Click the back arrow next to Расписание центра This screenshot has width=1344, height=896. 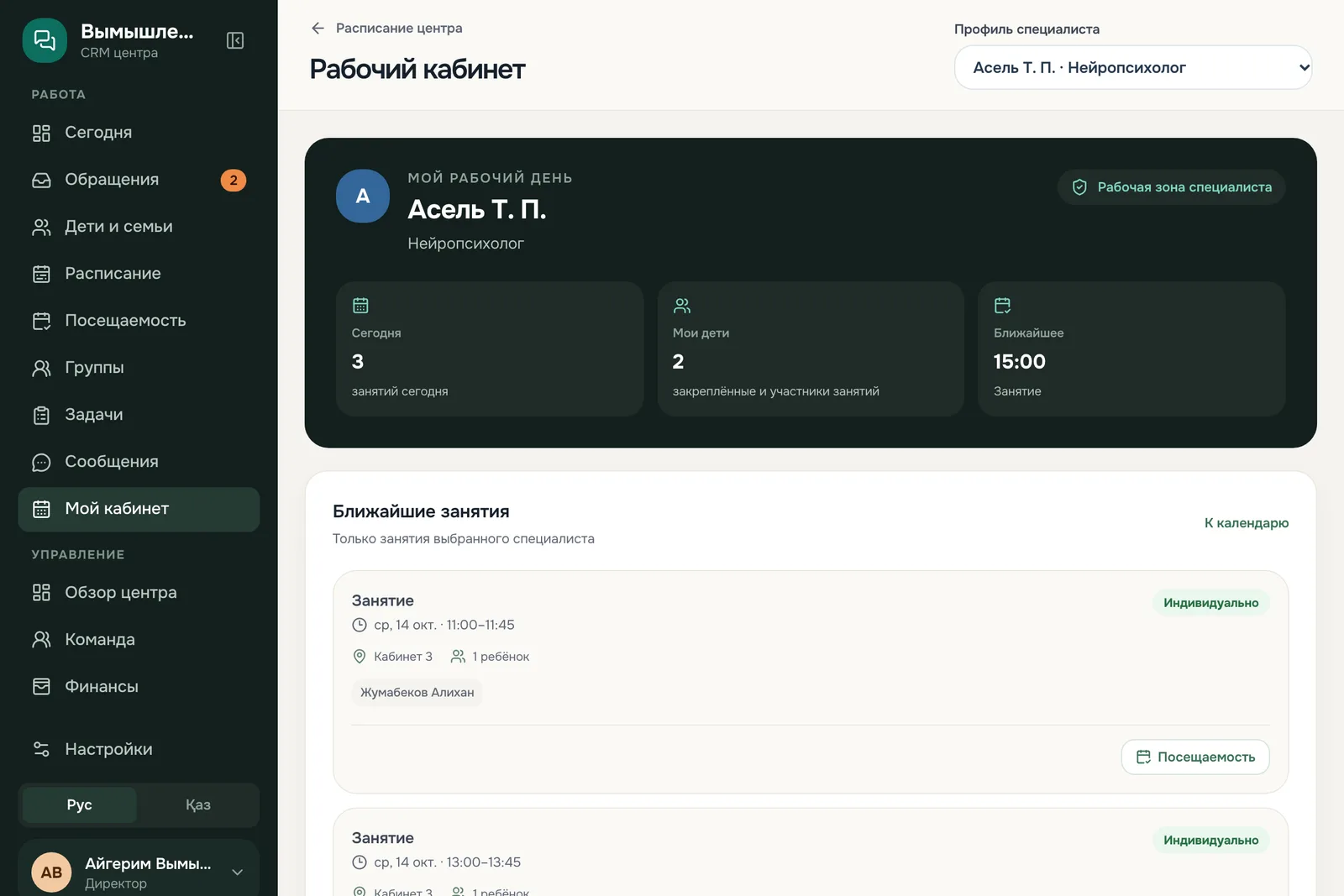[x=318, y=28]
